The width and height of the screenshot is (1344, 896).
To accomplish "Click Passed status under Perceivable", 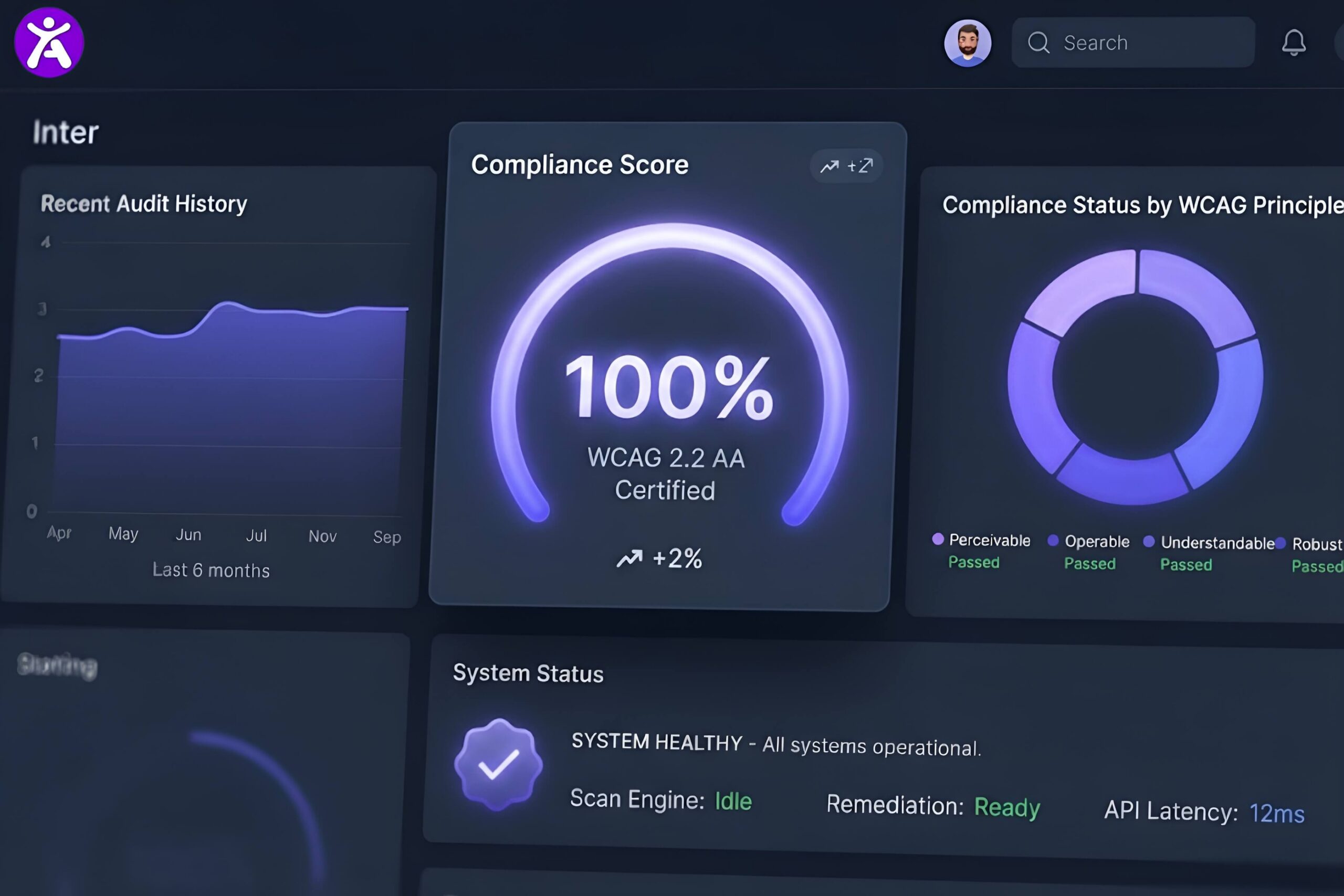I will pyautogui.click(x=974, y=562).
